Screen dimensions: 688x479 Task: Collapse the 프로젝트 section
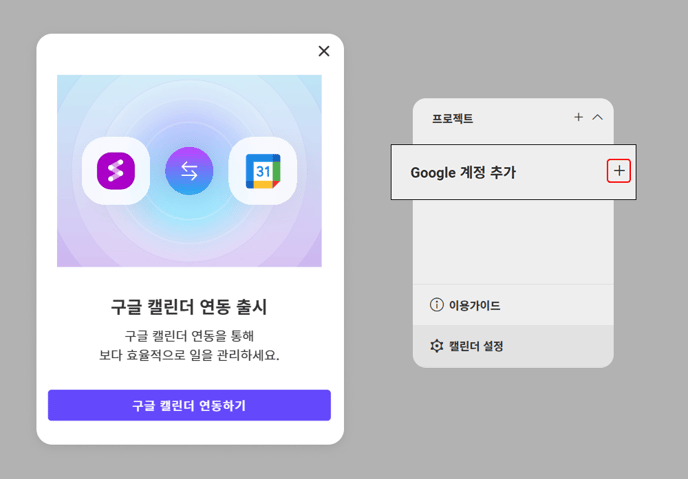597,117
